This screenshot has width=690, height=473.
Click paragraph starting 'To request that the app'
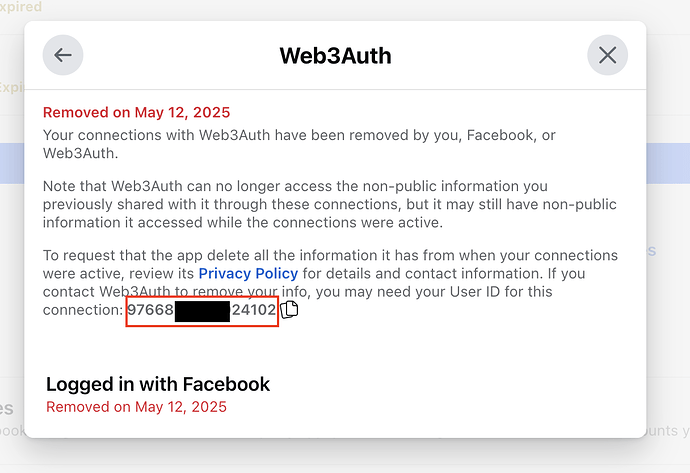(330, 282)
